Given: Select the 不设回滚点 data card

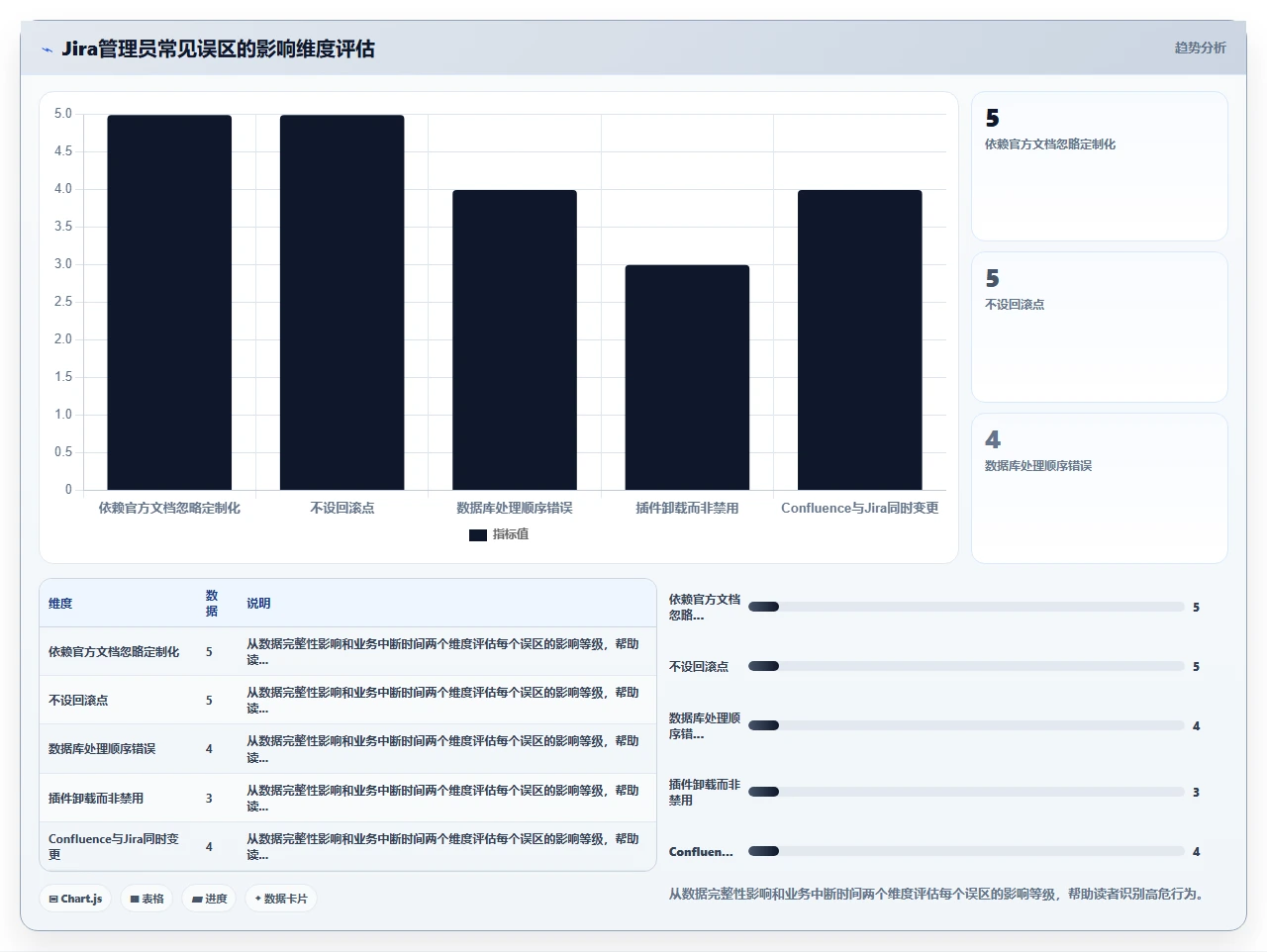Looking at the screenshot, I should point(1100,328).
